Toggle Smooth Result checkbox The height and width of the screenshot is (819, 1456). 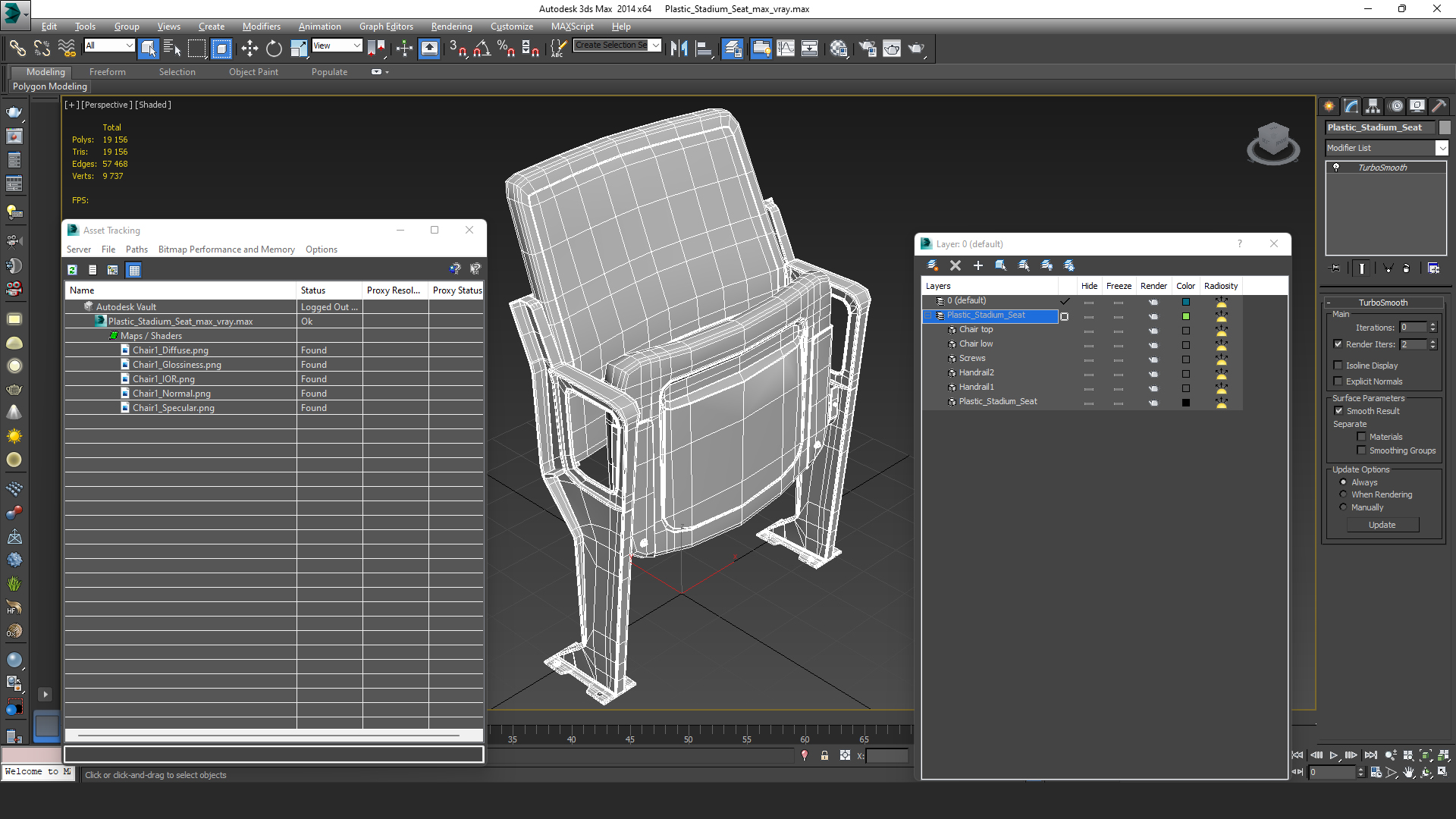pos(1338,411)
